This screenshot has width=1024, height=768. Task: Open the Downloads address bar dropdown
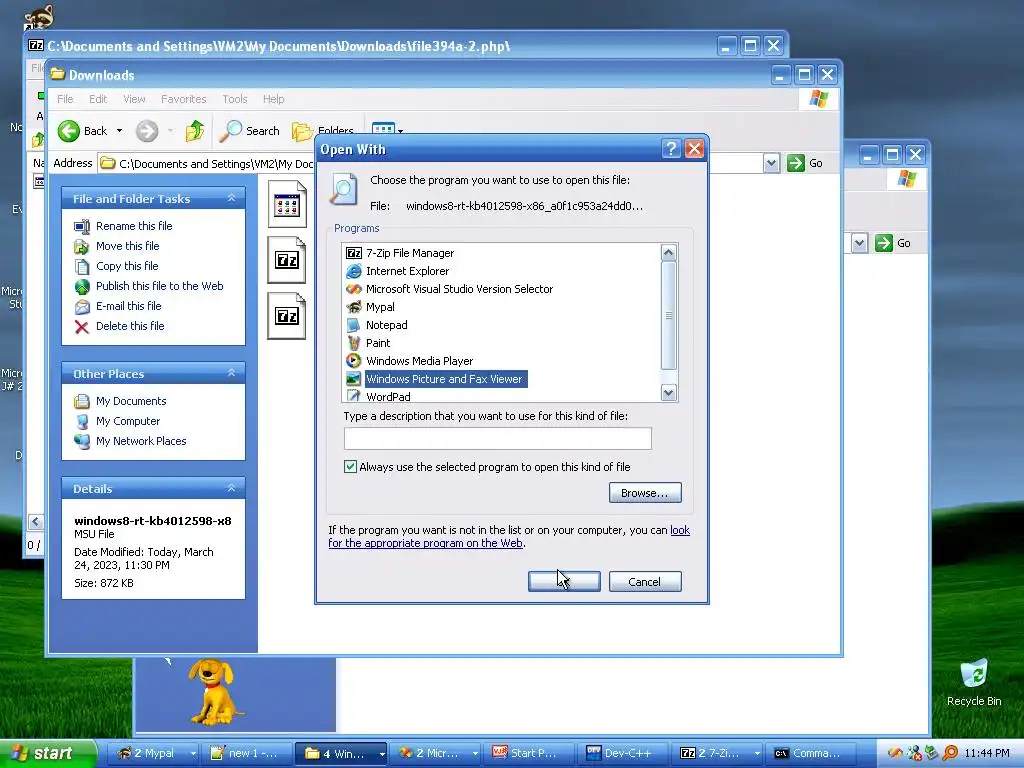coord(771,163)
